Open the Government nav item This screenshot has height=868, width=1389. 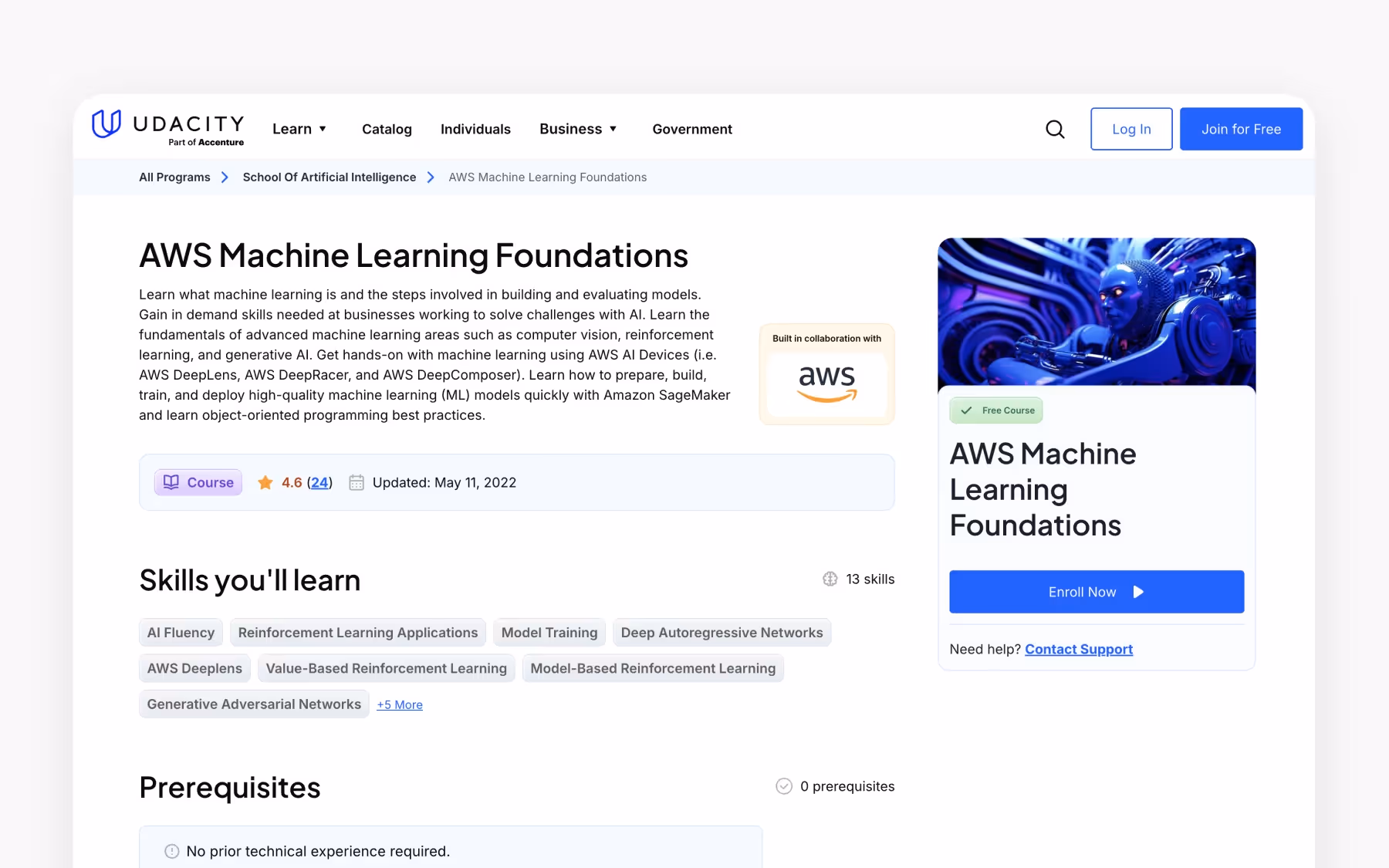[692, 129]
